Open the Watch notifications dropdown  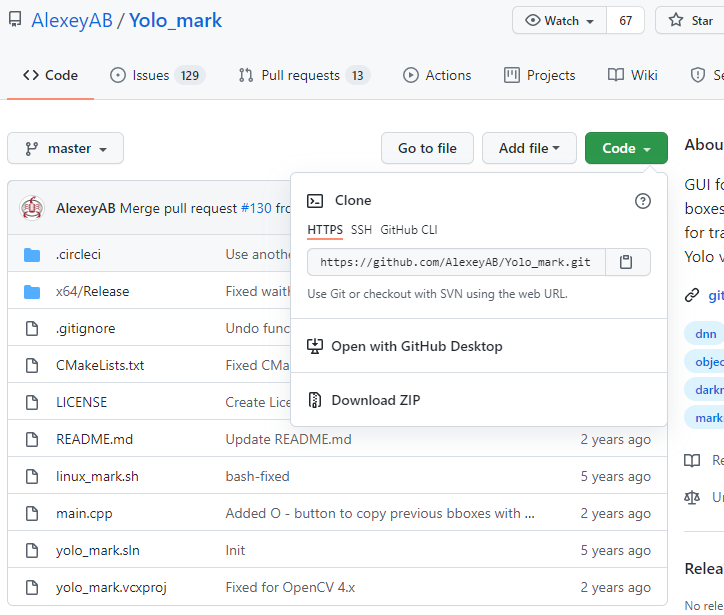tap(559, 20)
